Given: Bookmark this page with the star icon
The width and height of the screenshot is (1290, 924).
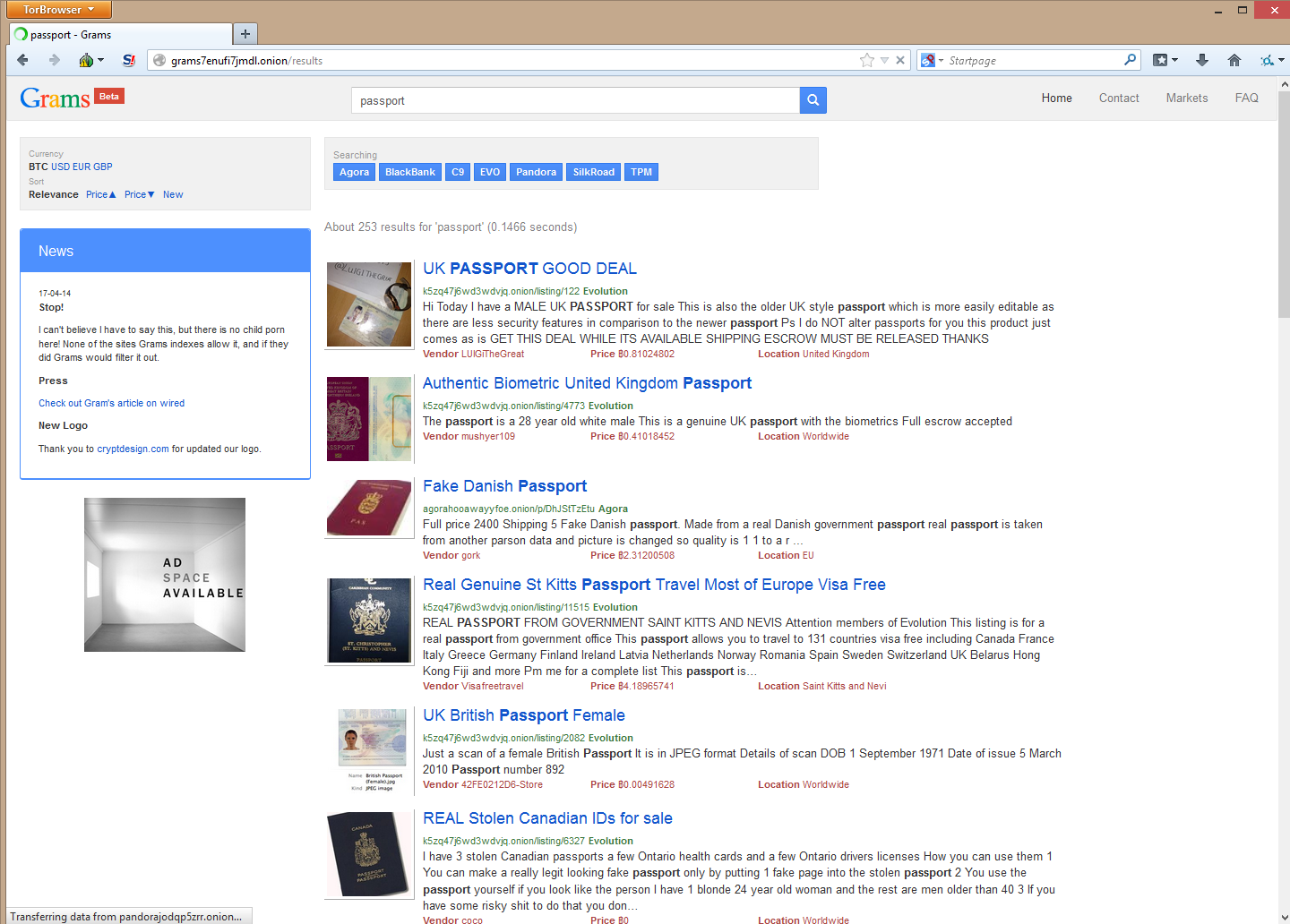Looking at the screenshot, I should point(866,60).
